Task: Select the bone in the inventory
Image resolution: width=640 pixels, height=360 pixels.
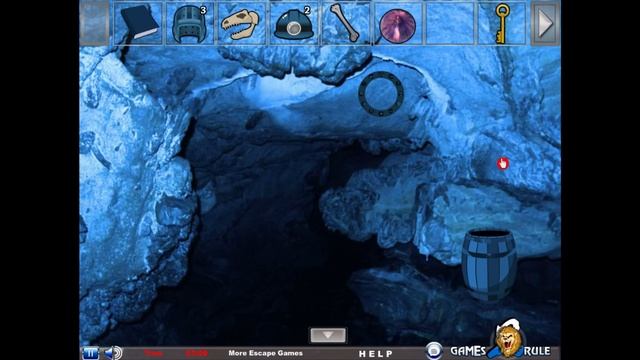Action: (345, 22)
